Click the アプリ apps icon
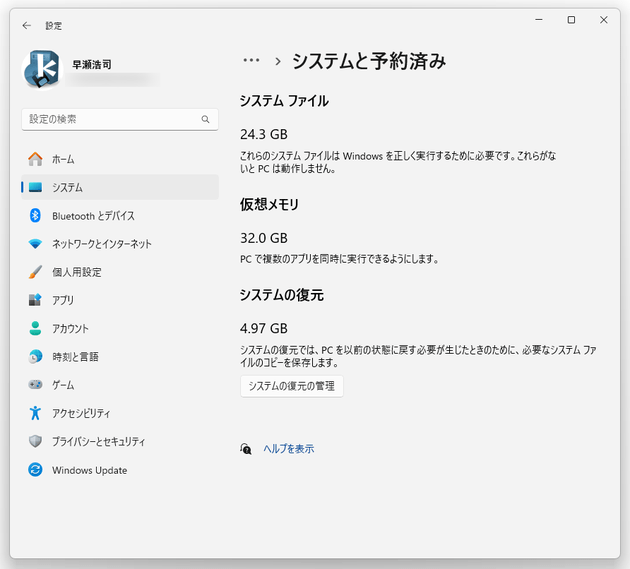Screen dimensions: 630x569 (x=35, y=300)
